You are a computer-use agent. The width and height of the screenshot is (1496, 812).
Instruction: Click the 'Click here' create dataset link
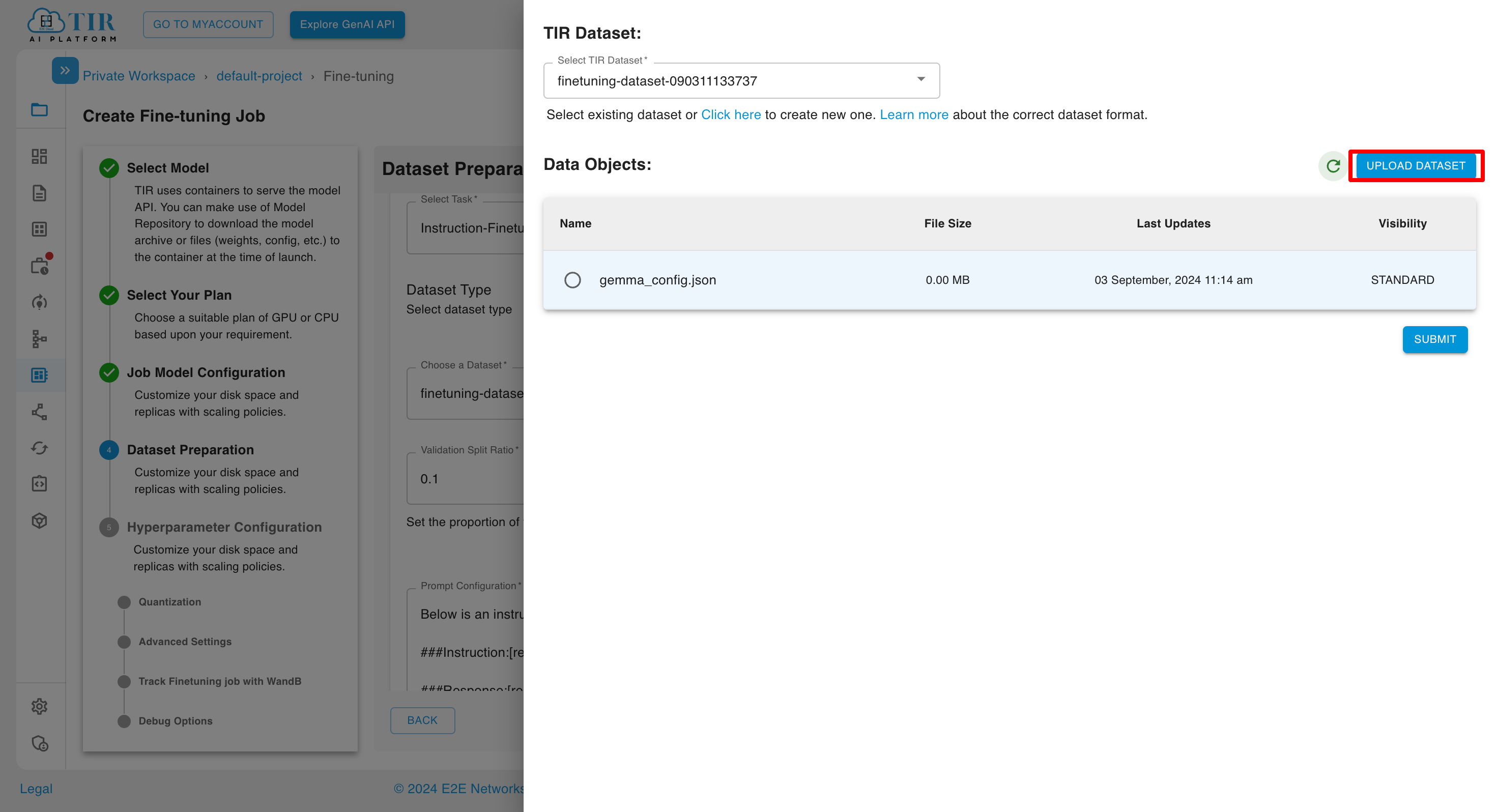(731, 114)
